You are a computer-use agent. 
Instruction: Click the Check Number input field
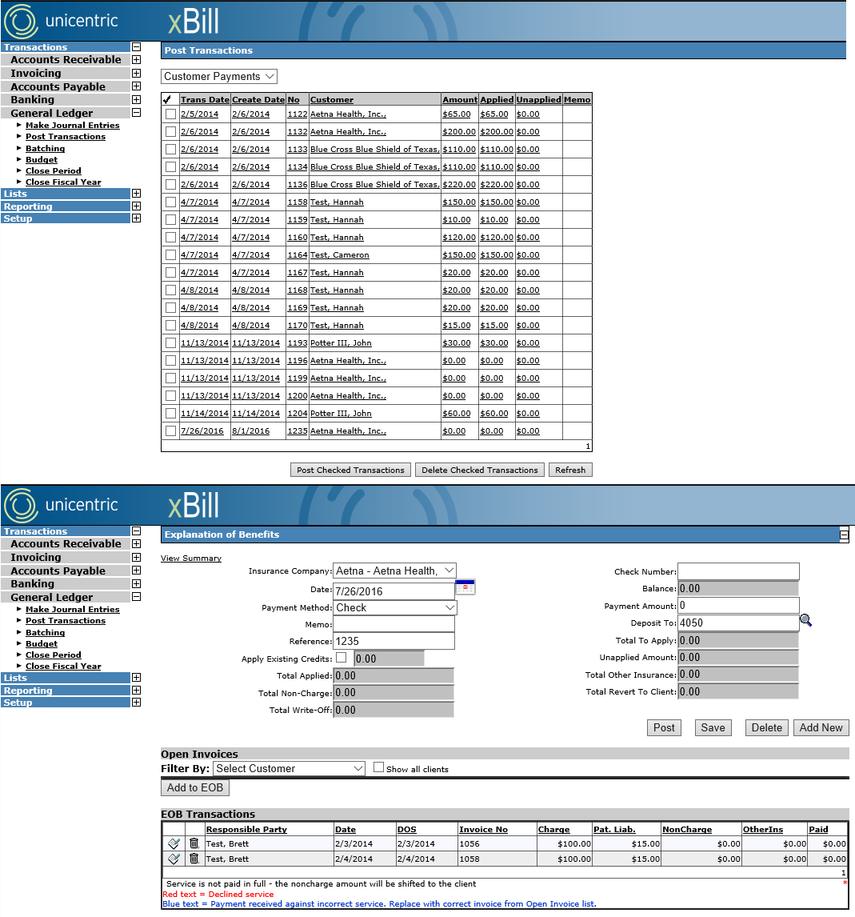pos(739,571)
